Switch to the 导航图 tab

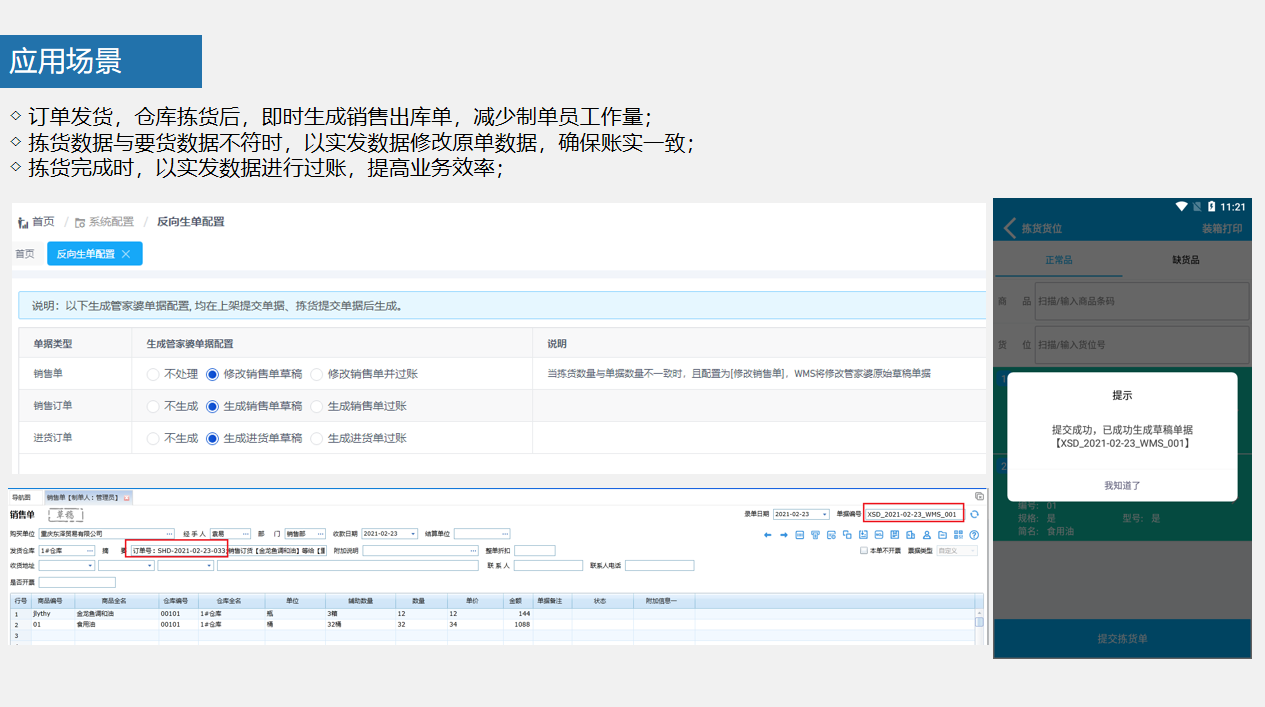[x=21, y=497]
